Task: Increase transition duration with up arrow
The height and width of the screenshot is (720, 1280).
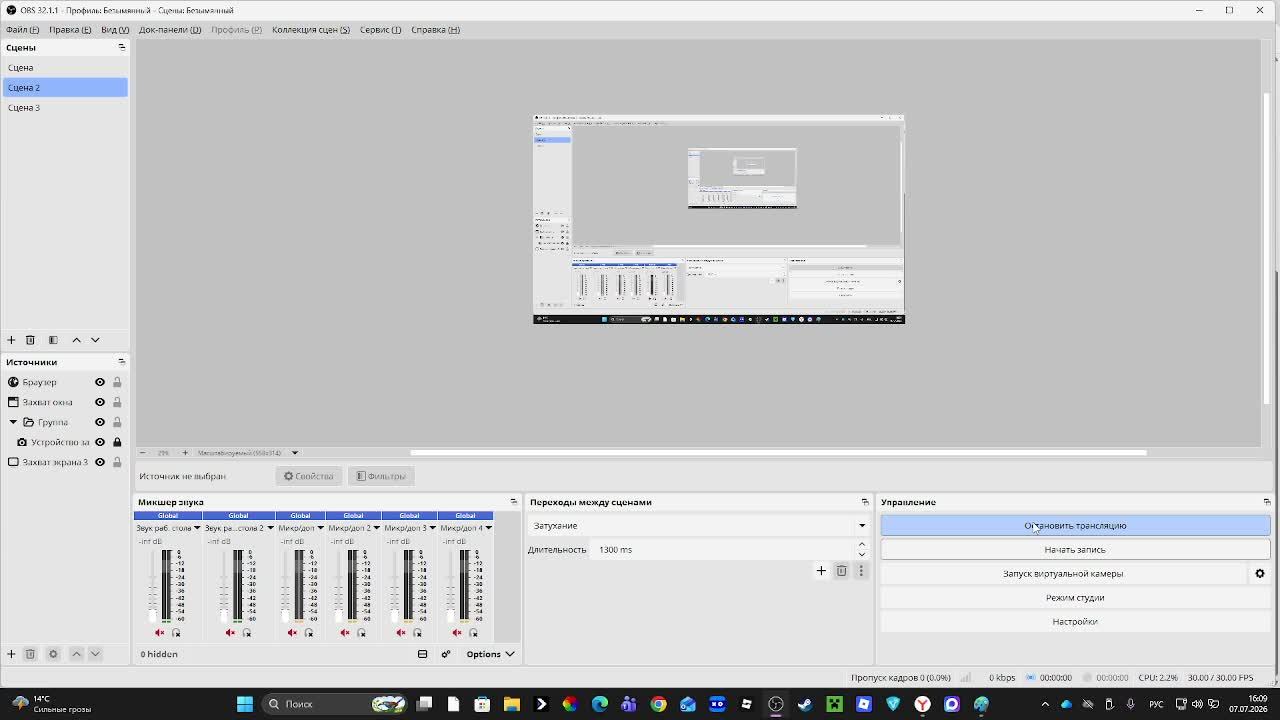Action: tap(862, 545)
